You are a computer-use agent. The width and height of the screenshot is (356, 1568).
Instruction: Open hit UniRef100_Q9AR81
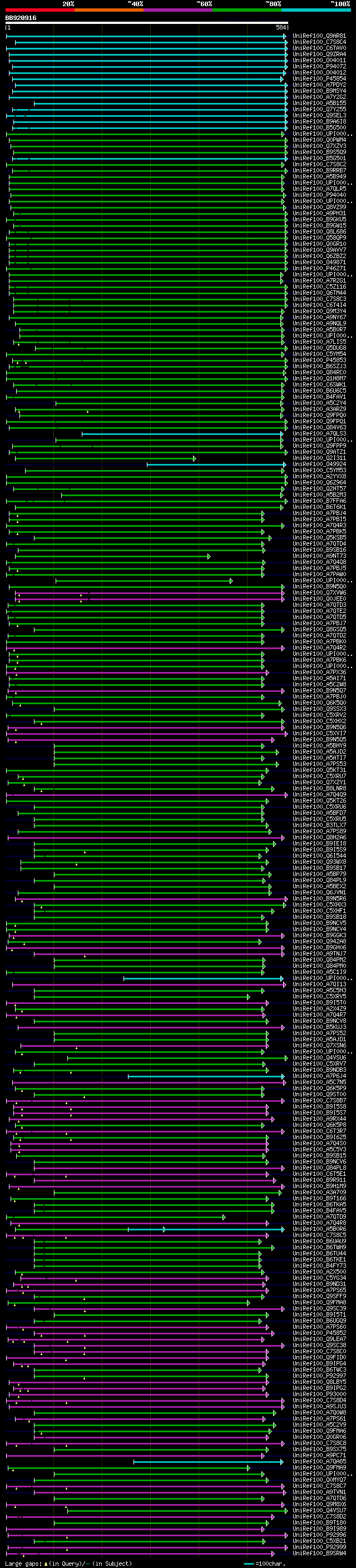[319, 36]
